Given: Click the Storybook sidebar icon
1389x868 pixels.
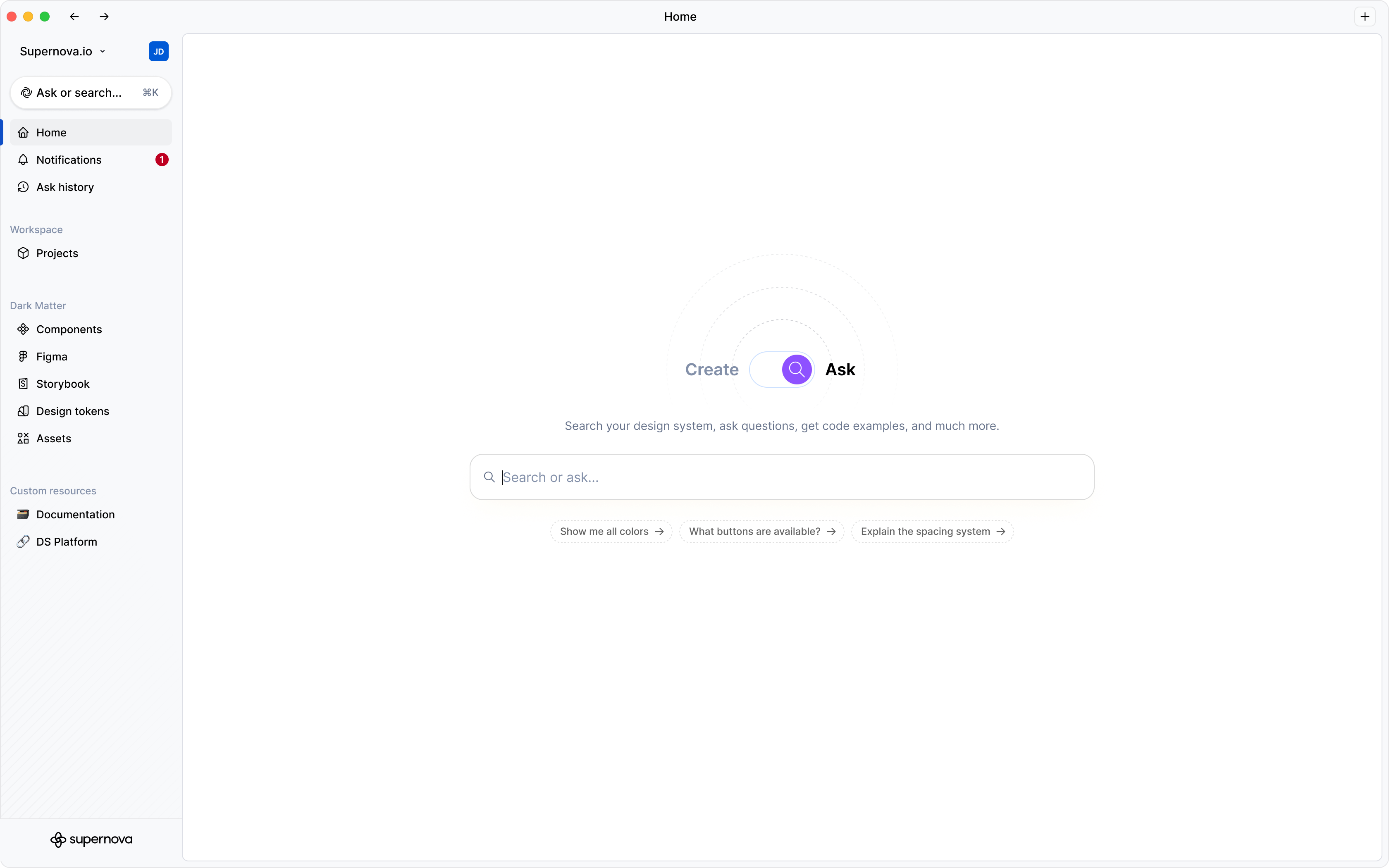Looking at the screenshot, I should pos(23,384).
